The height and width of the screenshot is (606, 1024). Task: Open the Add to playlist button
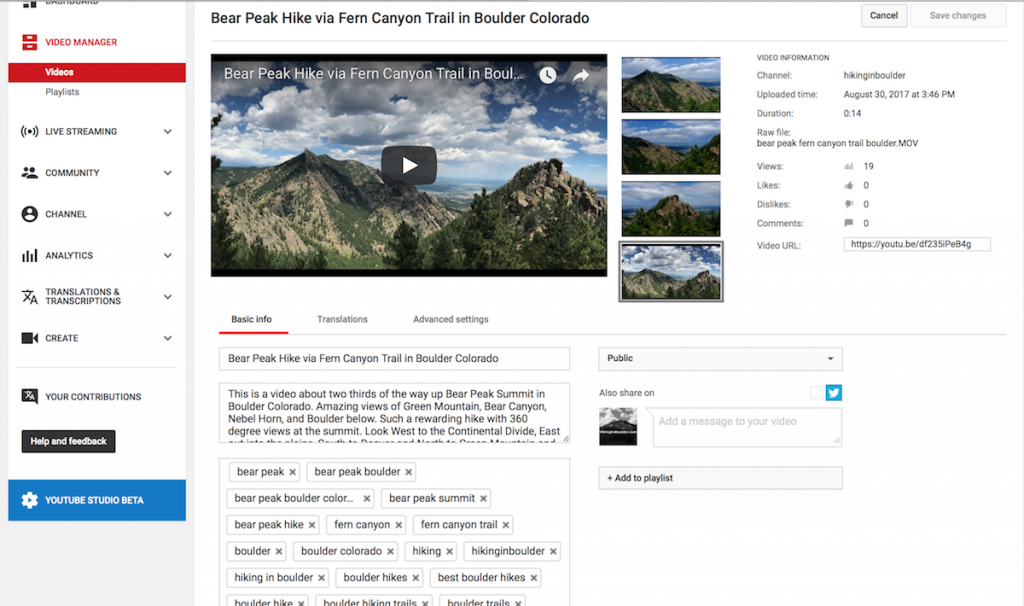pyautogui.click(x=720, y=478)
